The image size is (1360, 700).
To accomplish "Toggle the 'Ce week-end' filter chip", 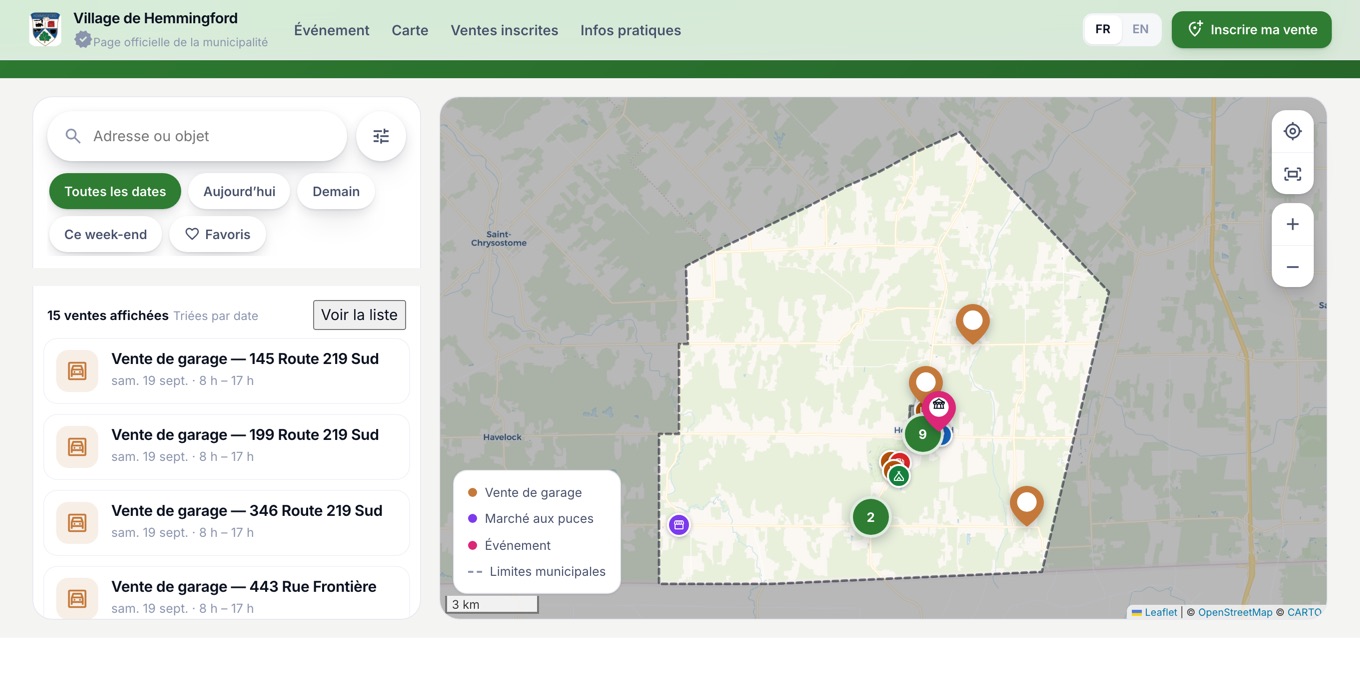I will pyautogui.click(x=105, y=234).
